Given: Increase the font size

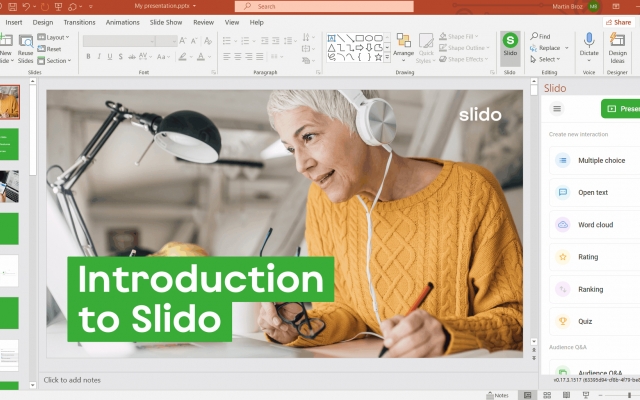Looking at the screenshot, I should click(x=183, y=40).
